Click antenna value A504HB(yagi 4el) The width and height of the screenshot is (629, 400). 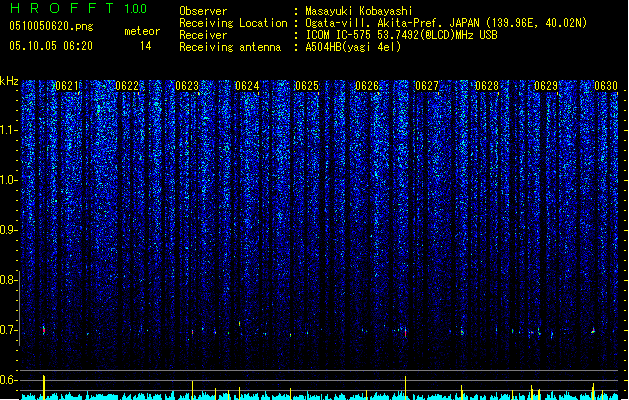tap(353, 47)
